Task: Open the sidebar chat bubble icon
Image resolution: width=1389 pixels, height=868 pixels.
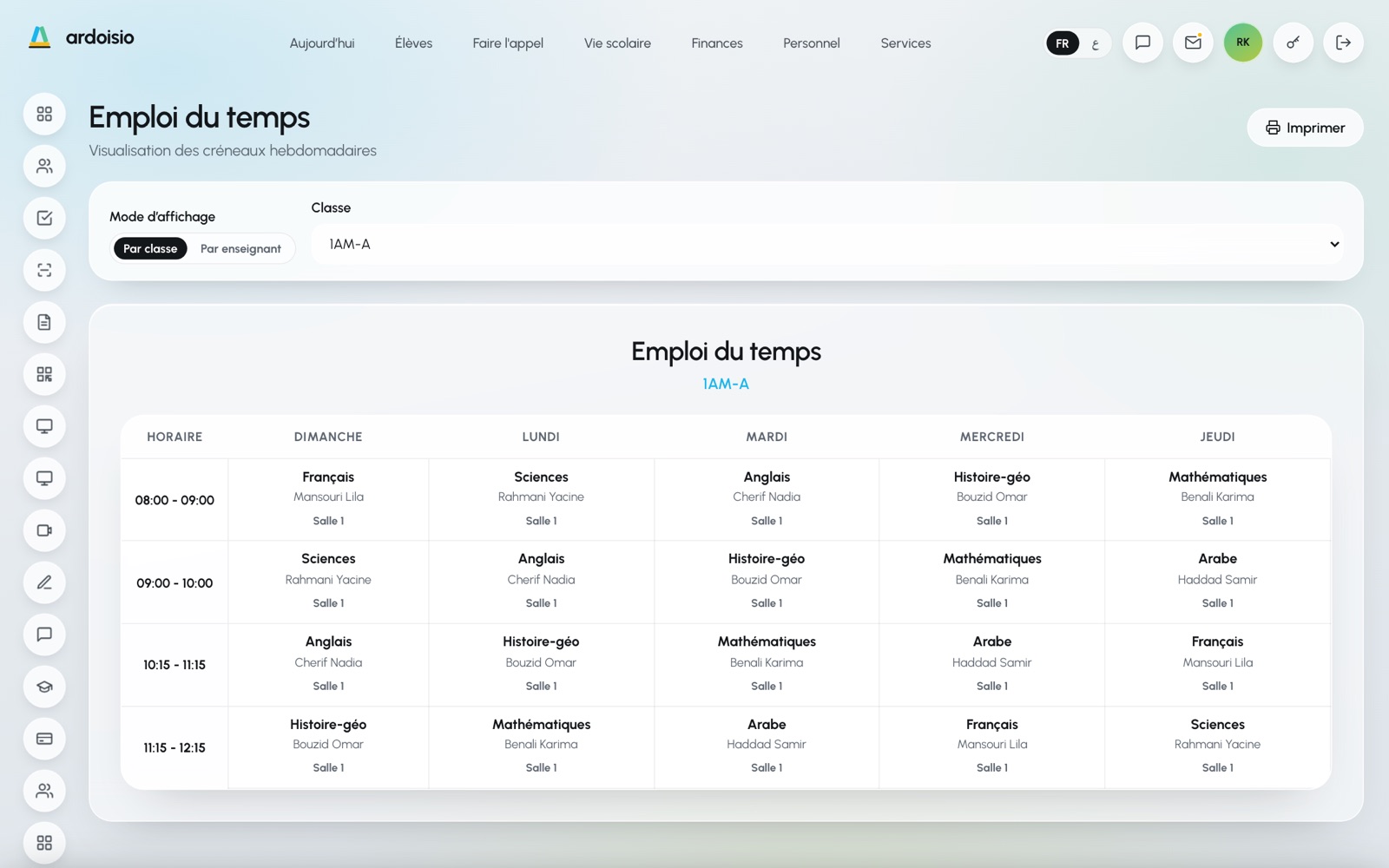Action: [44, 635]
